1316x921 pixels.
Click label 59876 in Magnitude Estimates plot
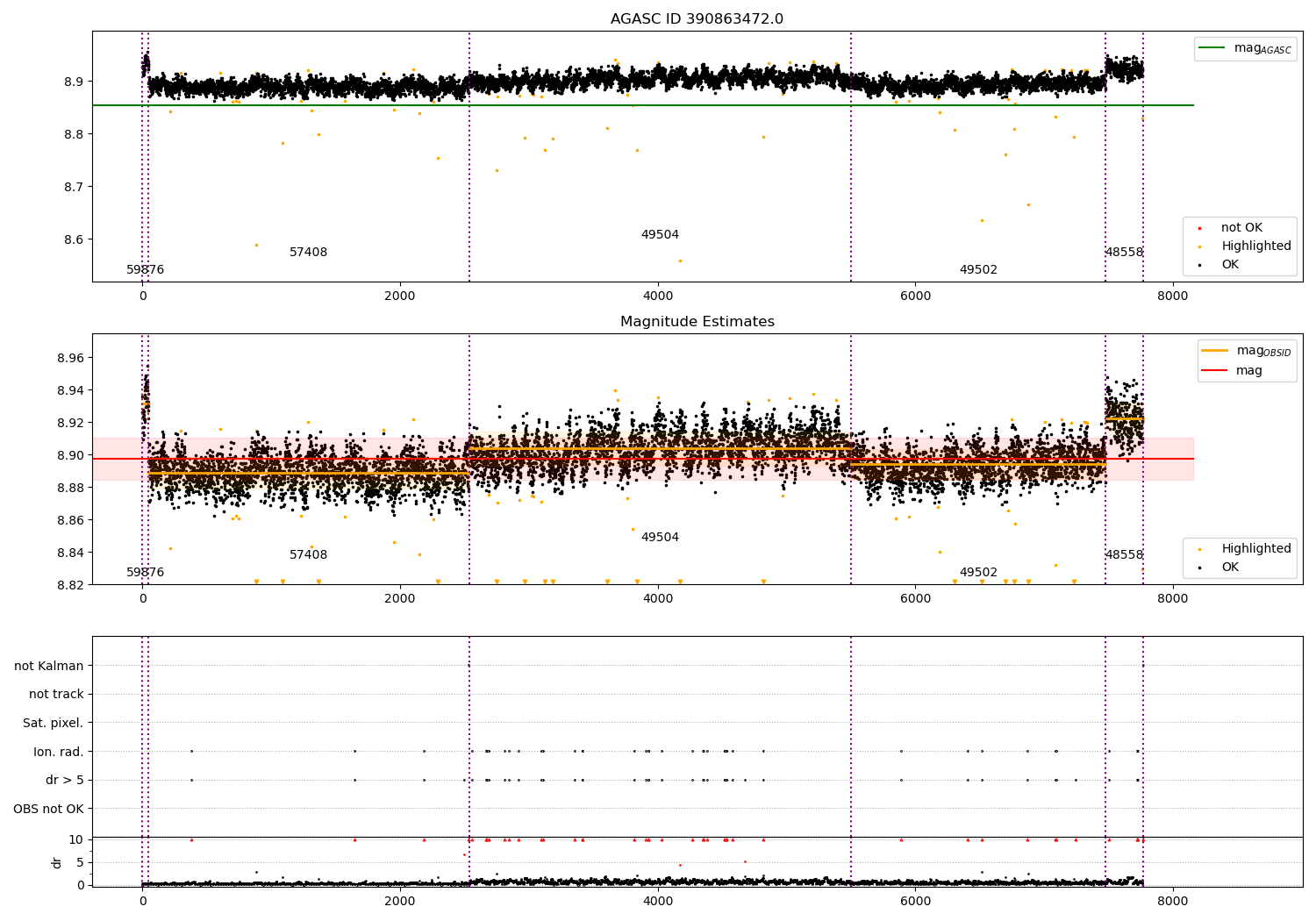[146, 573]
